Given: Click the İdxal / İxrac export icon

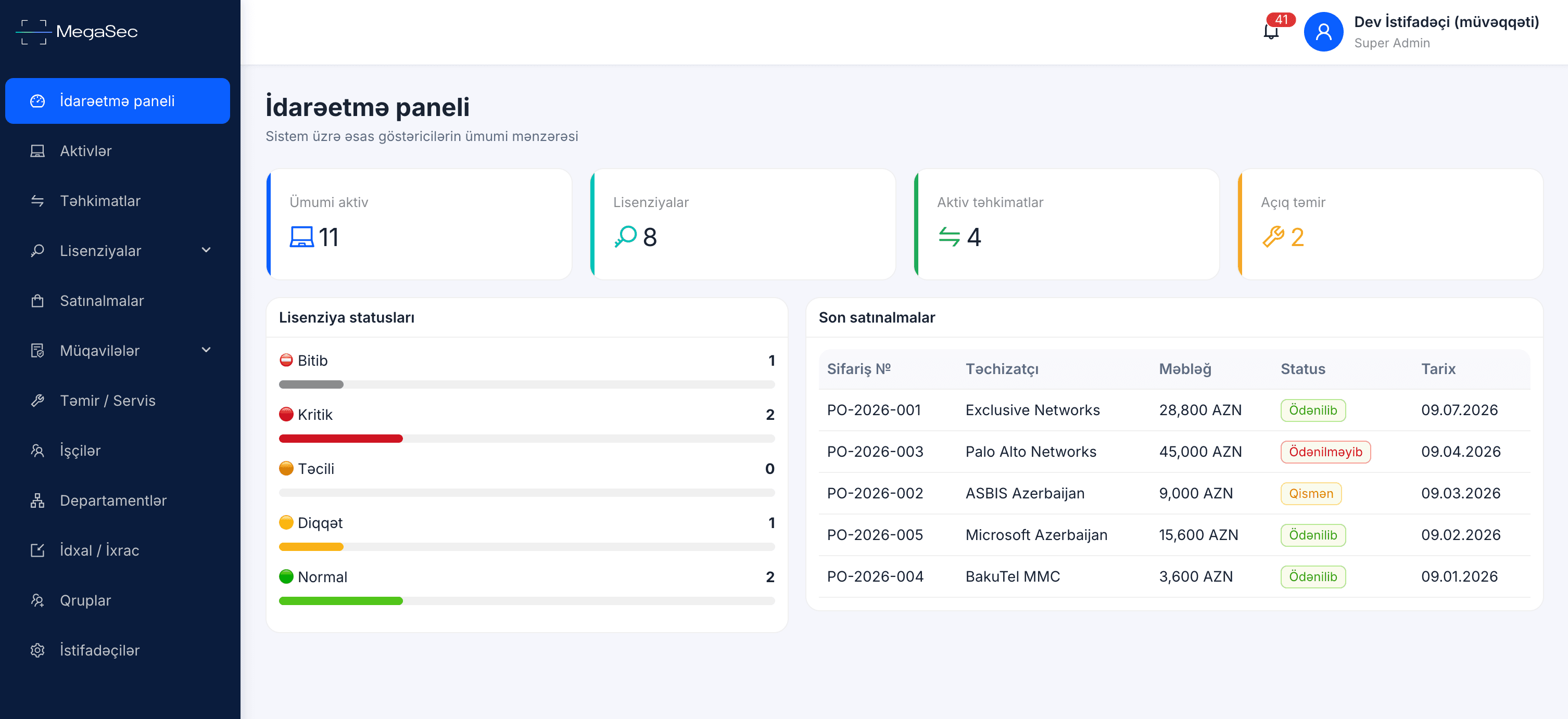Looking at the screenshot, I should click(x=37, y=550).
